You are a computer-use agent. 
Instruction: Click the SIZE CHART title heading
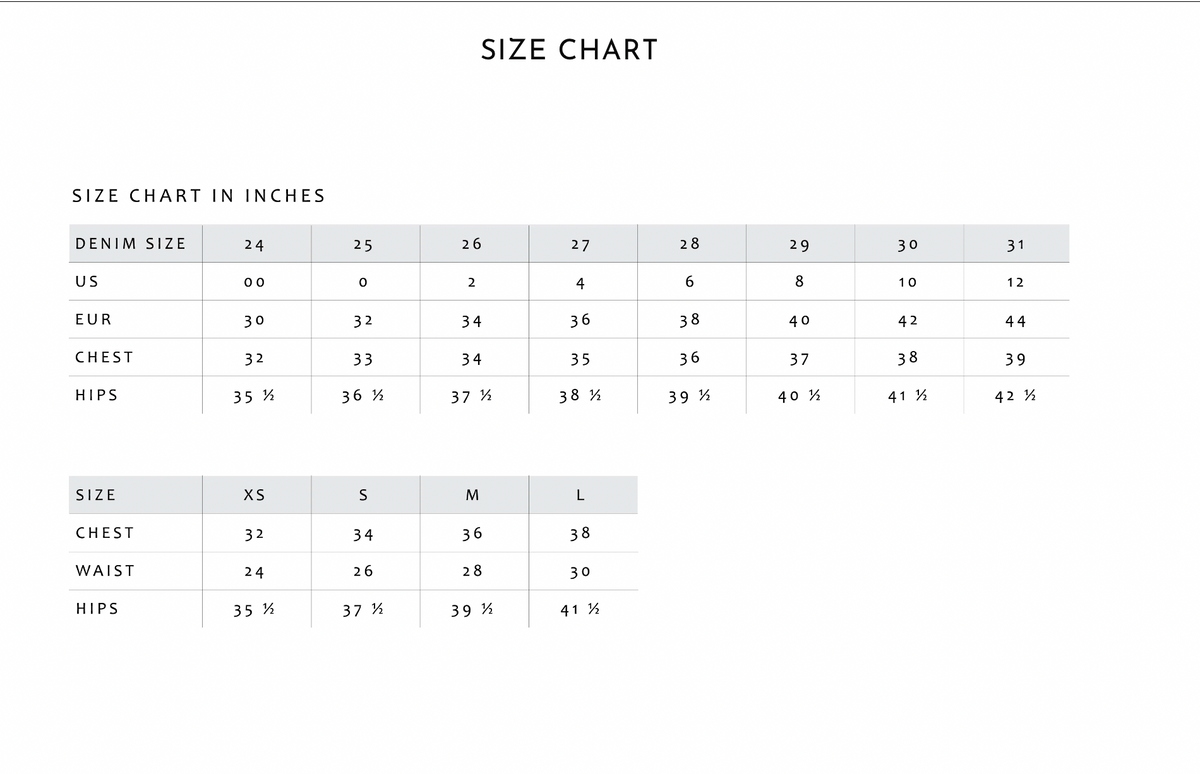pos(569,50)
